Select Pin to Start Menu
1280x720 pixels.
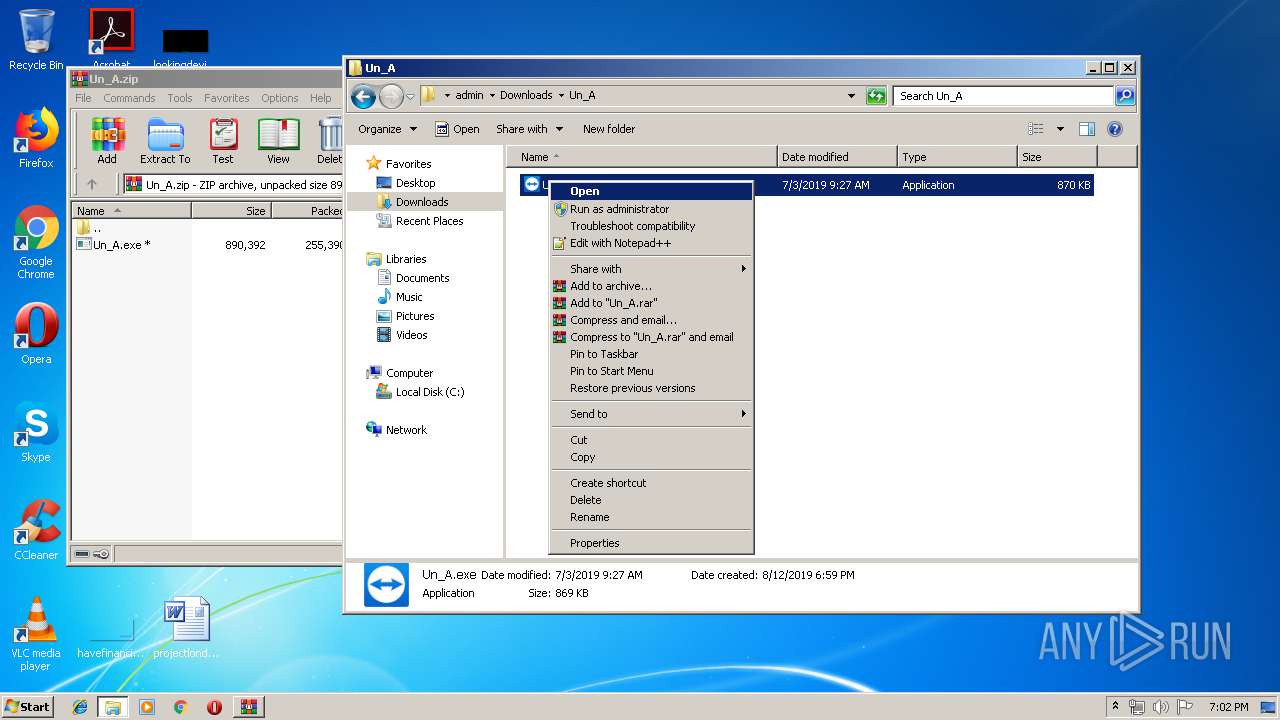[651, 371]
